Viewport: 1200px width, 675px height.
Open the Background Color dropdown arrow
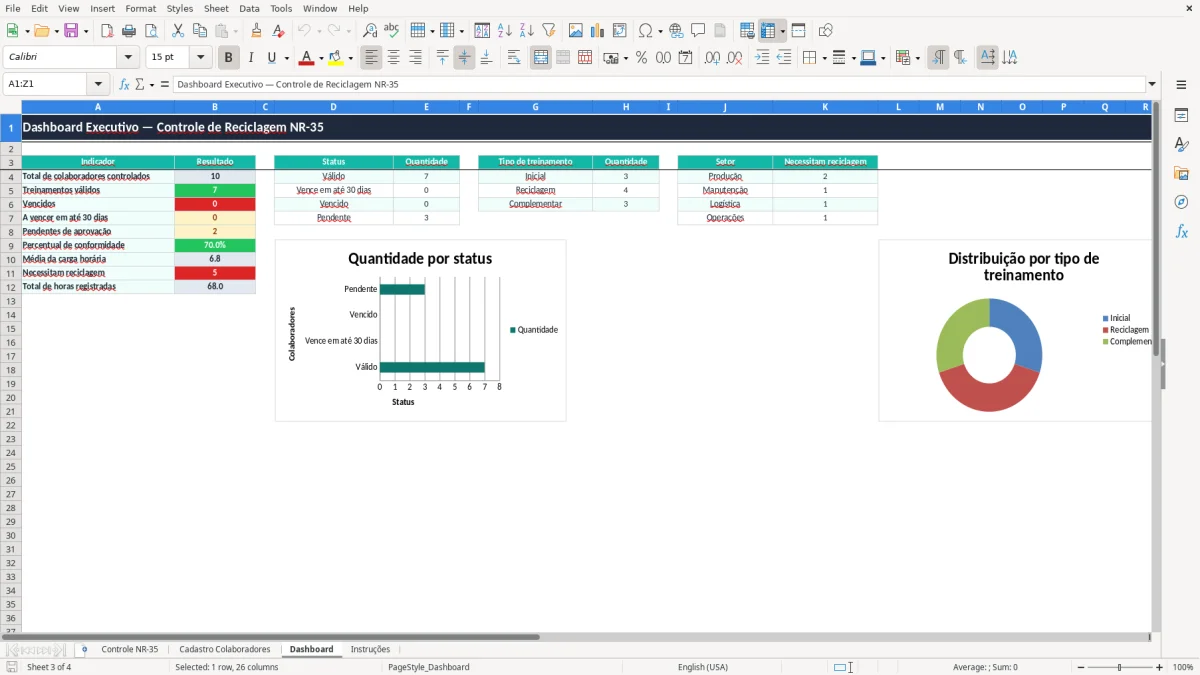coord(350,58)
